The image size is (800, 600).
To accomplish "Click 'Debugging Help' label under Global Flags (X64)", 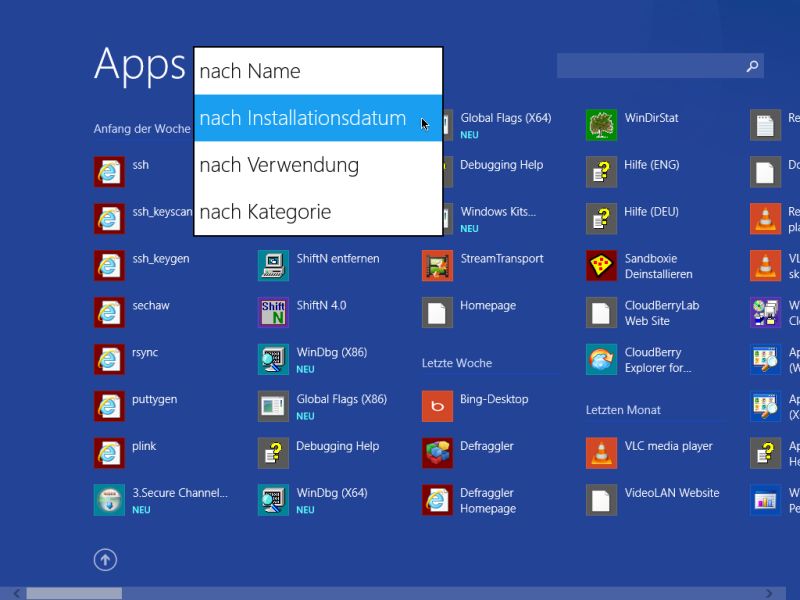I will coord(502,165).
